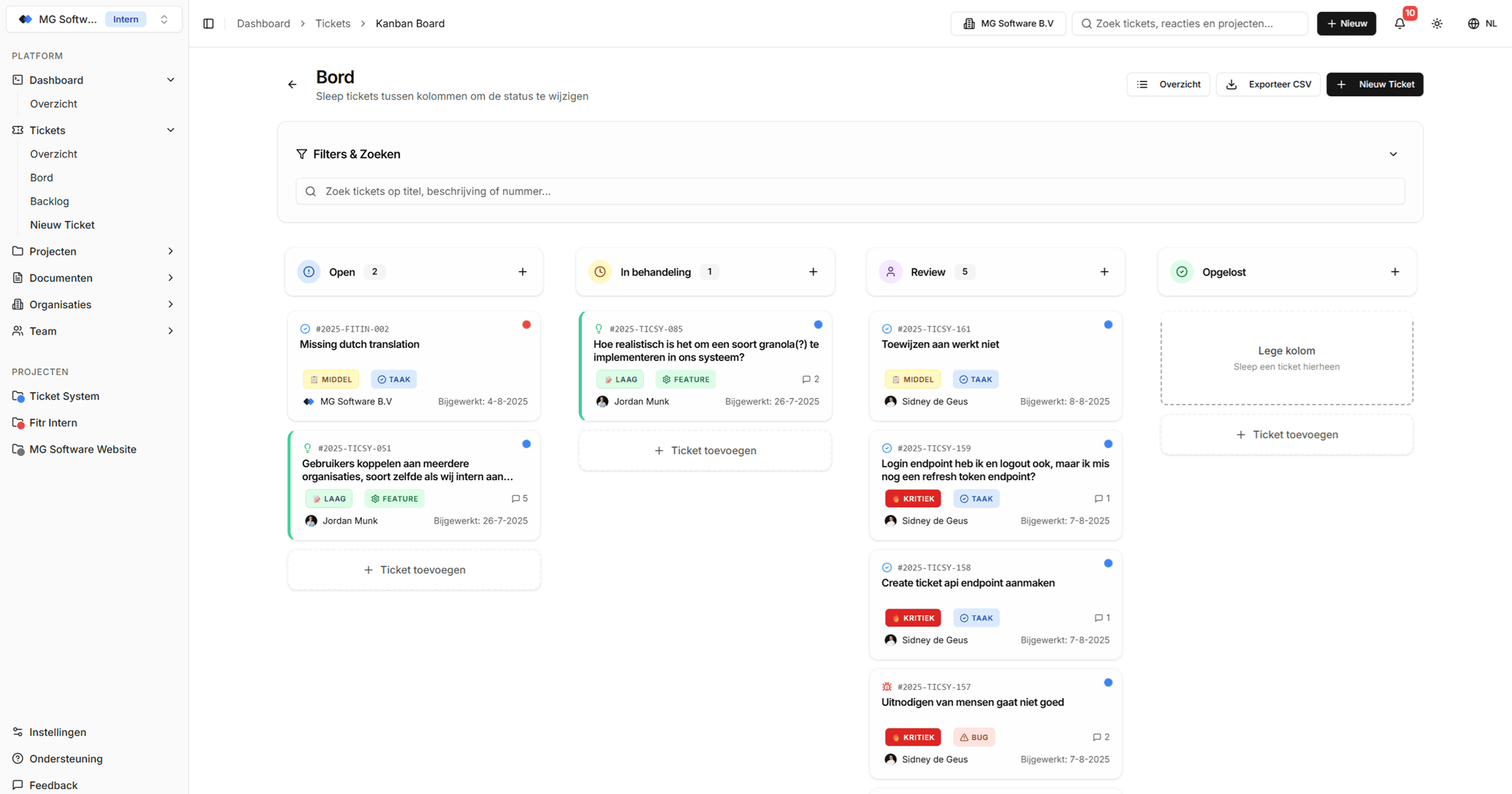
Task: Expand the workspace switcher chevron top-left
Action: [164, 18]
